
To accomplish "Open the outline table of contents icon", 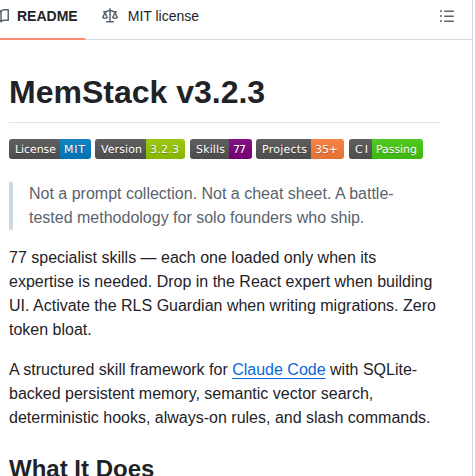I will (x=447, y=16).
